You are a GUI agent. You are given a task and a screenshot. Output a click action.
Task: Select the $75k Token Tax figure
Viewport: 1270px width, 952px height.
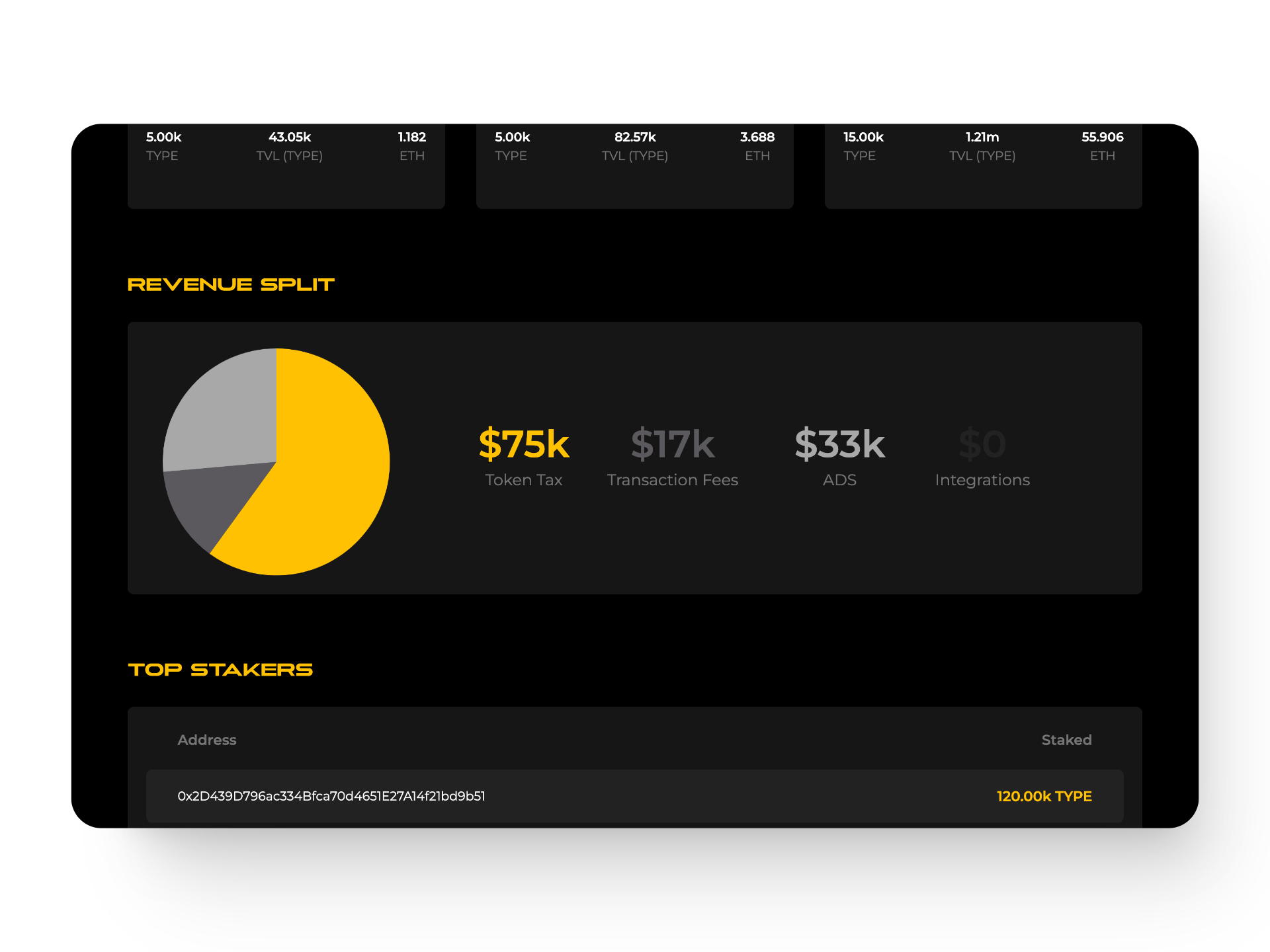pyautogui.click(x=523, y=444)
